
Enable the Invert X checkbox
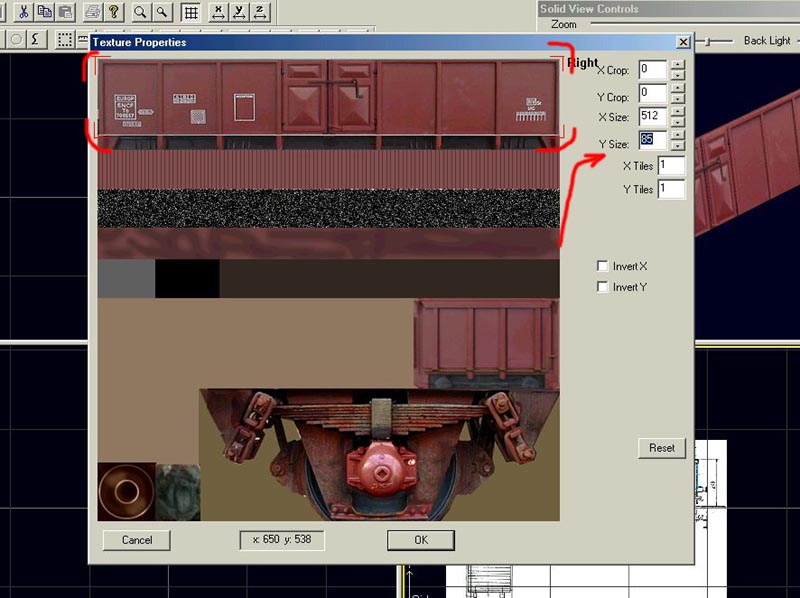pyautogui.click(x=602, y=266)
